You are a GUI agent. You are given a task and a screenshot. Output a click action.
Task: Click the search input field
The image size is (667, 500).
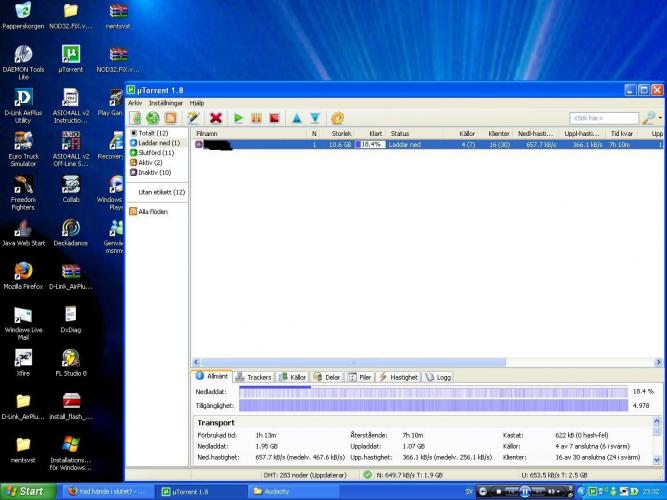coord(603,118)
